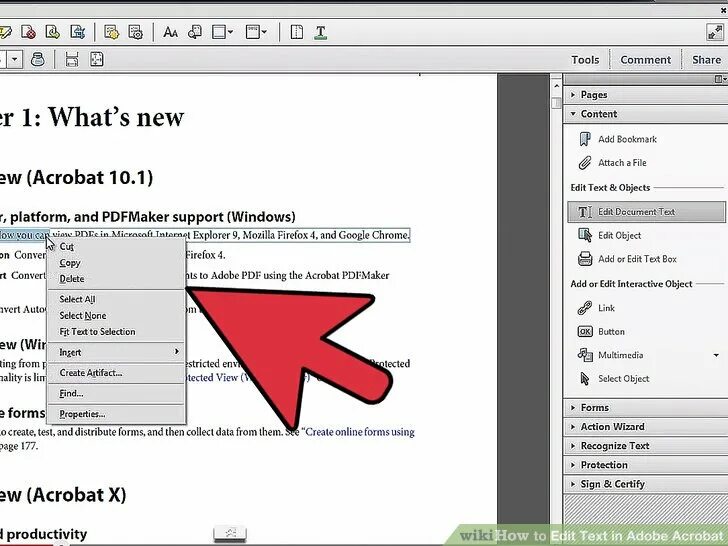This screenshot has height=546, width=728.
Task: Choose Cut from the context menu
Action: pos(117,247)
